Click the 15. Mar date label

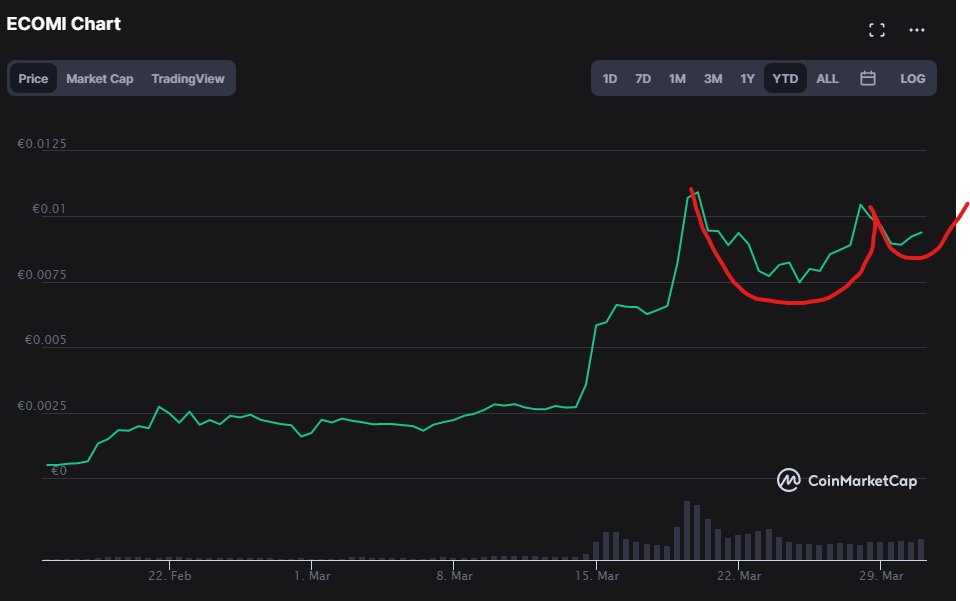(596, 576)
